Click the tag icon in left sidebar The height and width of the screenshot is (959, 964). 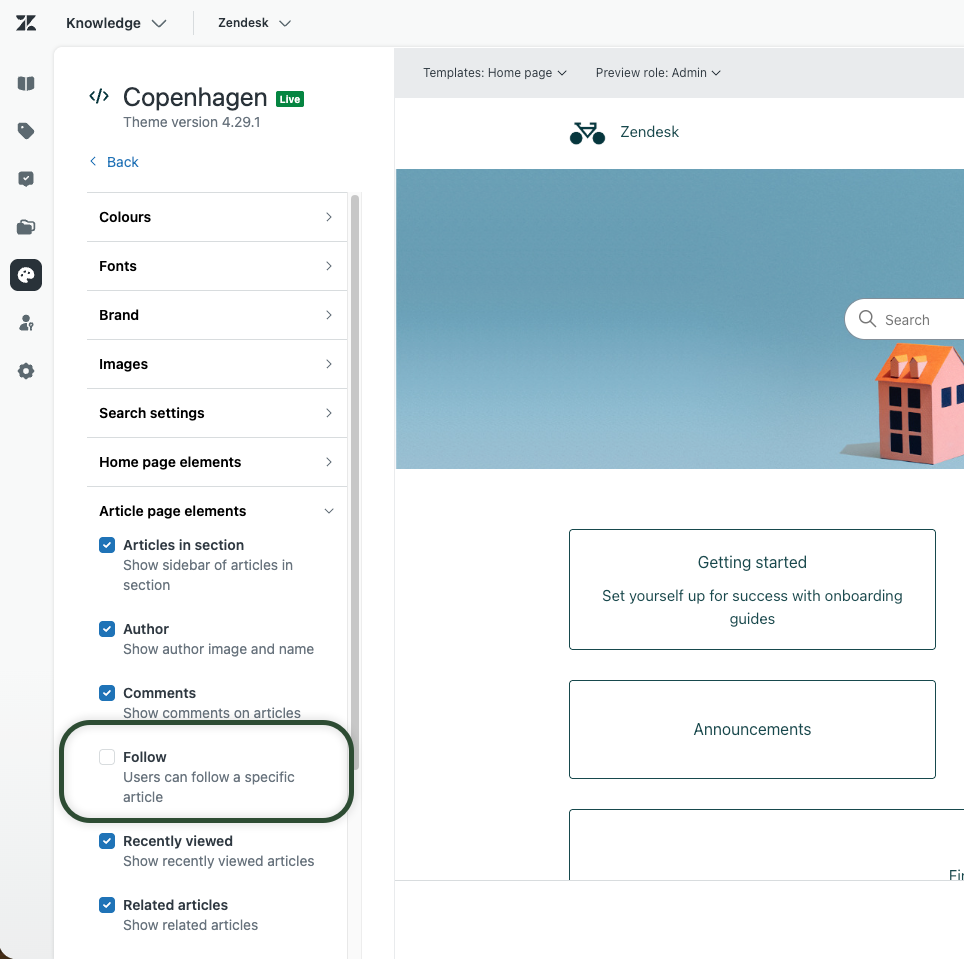pyautogui.click(x=26, y=131)
